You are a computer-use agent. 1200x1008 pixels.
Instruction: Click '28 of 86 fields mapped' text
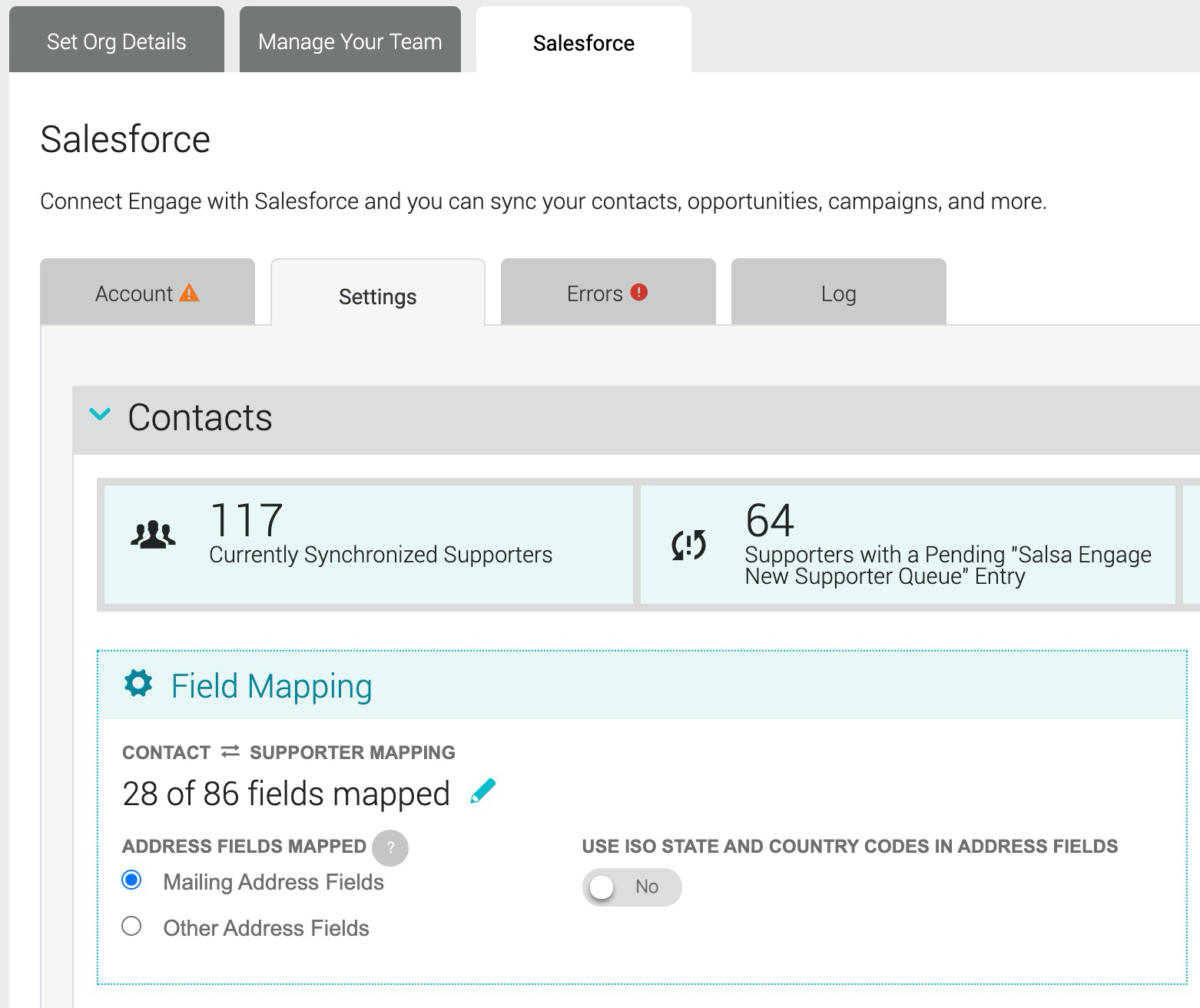[x=286, y=794]
